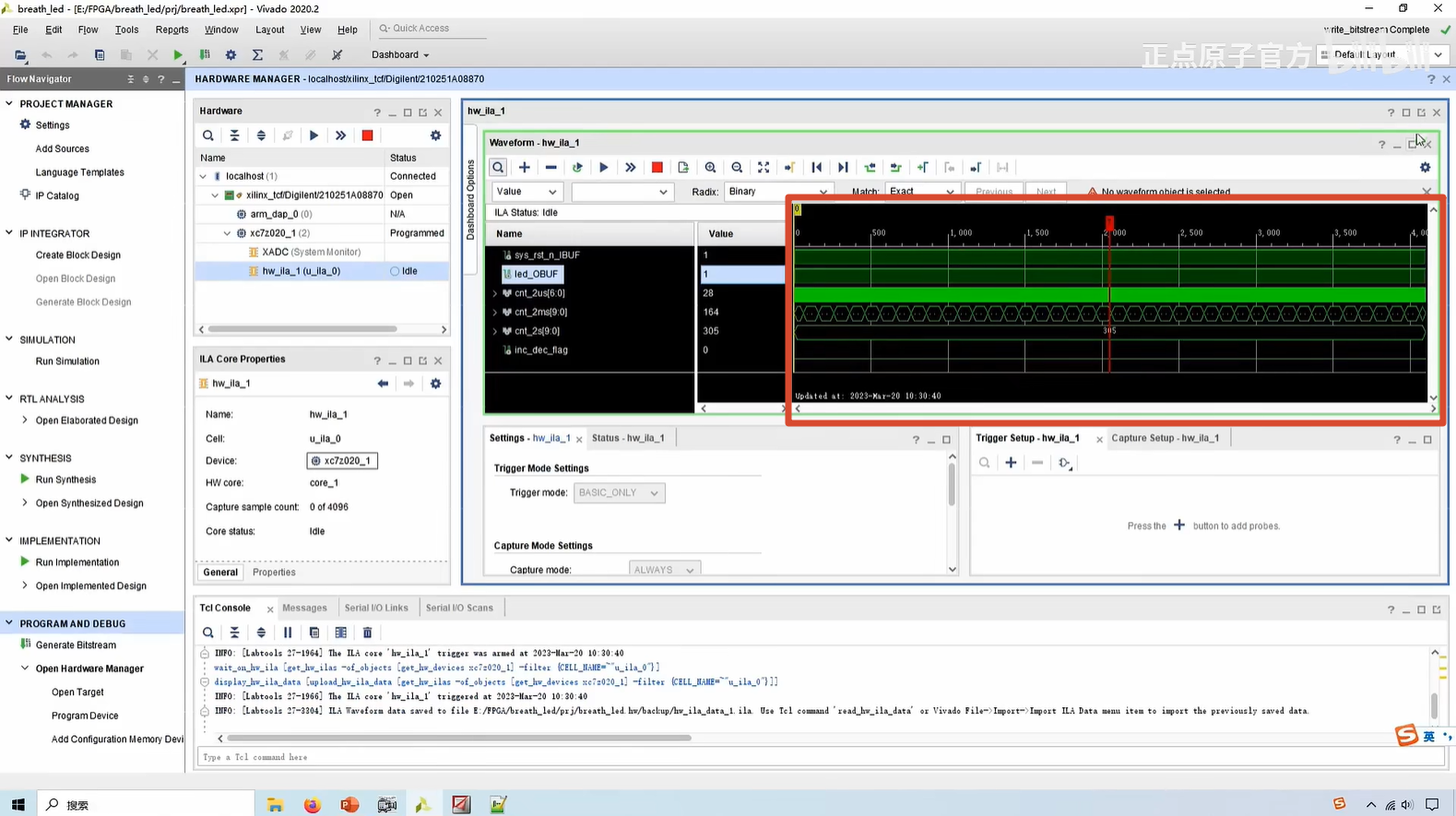The height and width of the screenshot is (816, 1456).
Task: Export ILA data icon in waveform toolbar
Action: (x=683, y=168)
